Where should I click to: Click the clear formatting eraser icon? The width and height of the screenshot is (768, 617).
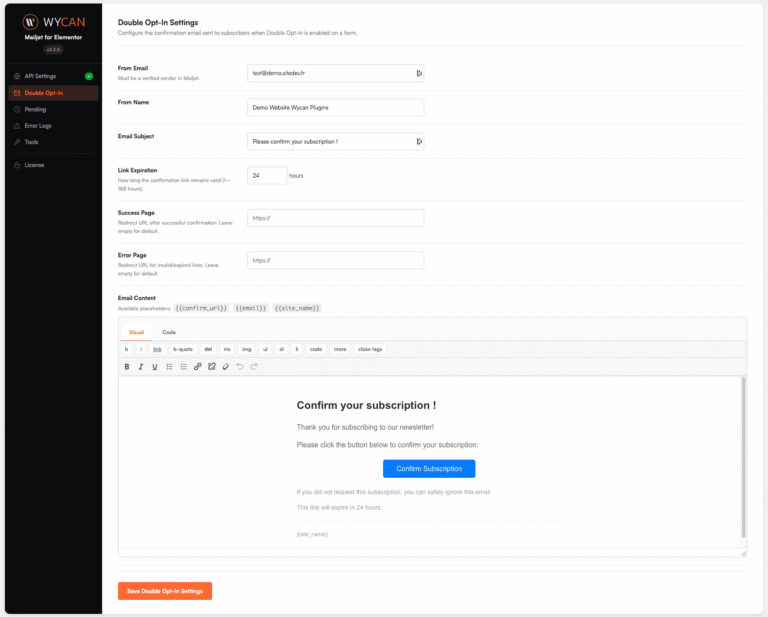226,366
